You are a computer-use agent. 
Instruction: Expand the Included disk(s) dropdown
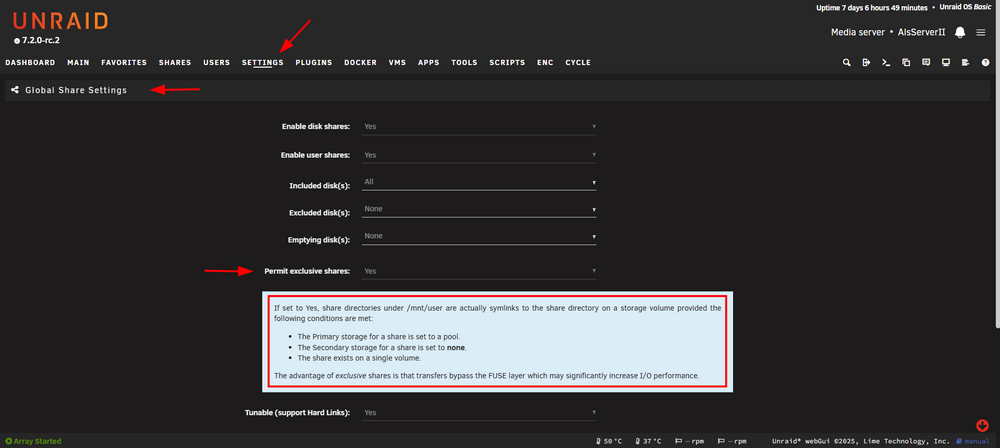click(x=479, y=183)
